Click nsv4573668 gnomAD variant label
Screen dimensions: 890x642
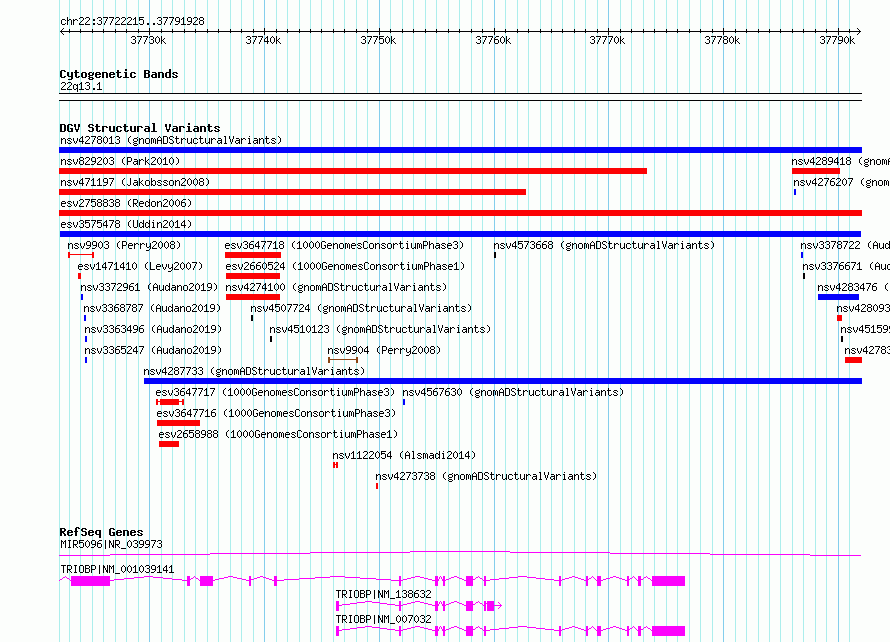[604, 245]
